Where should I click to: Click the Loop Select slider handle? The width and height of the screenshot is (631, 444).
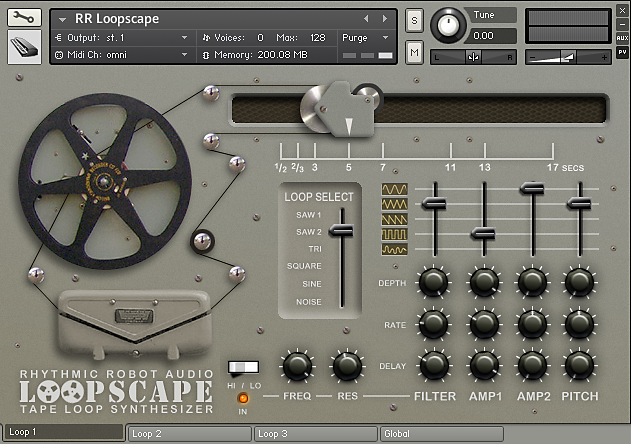point(342,230)
